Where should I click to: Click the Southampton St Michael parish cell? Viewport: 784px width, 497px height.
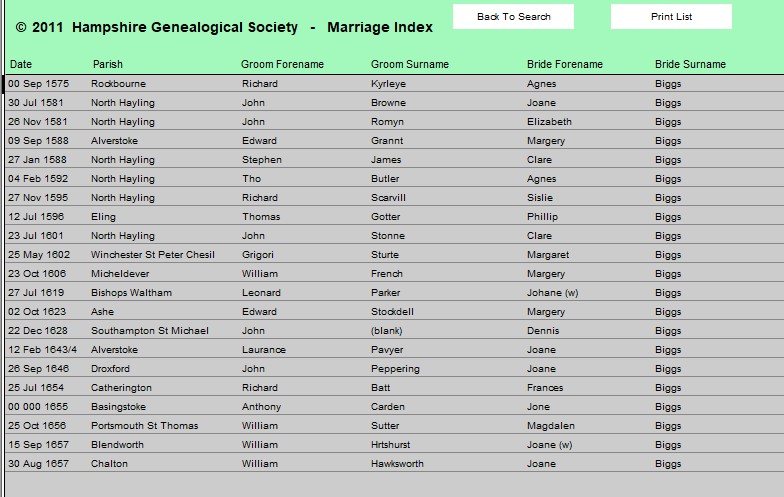[x=149, y=331]
